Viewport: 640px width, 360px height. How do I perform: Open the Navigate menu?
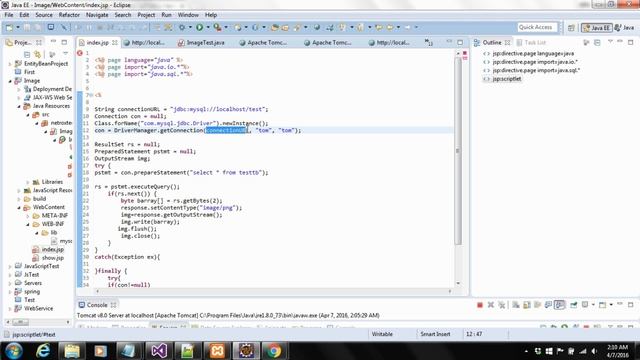pos(97,15)
